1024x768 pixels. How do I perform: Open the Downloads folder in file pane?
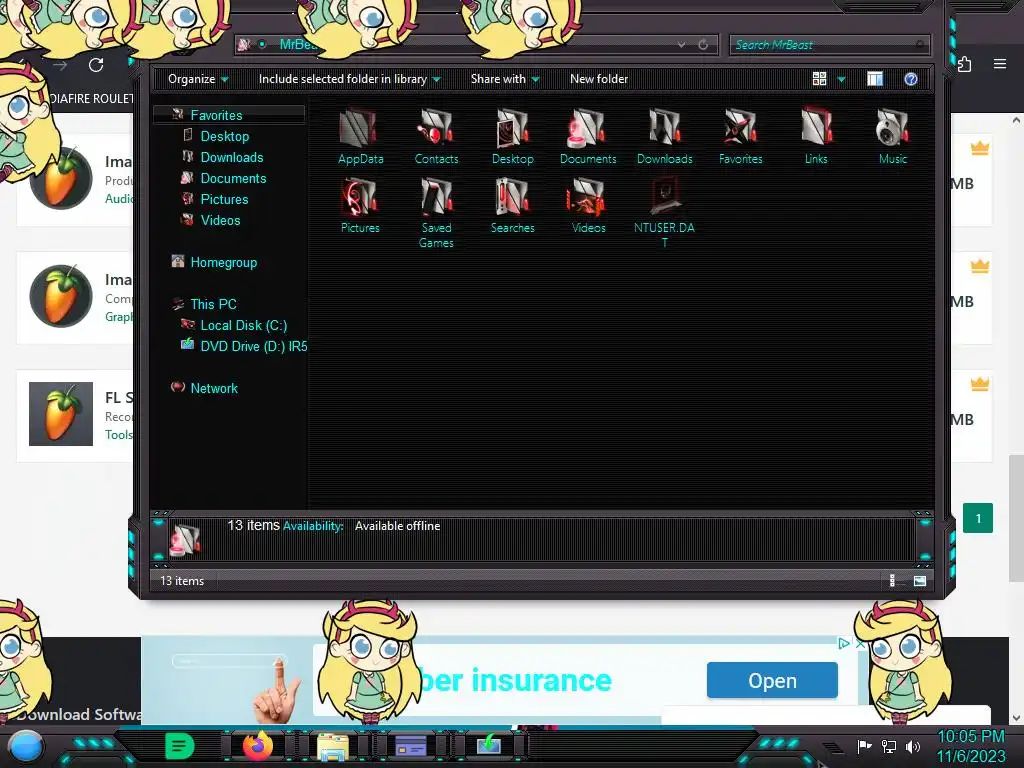pyautogui.click(x=664, y=136)
